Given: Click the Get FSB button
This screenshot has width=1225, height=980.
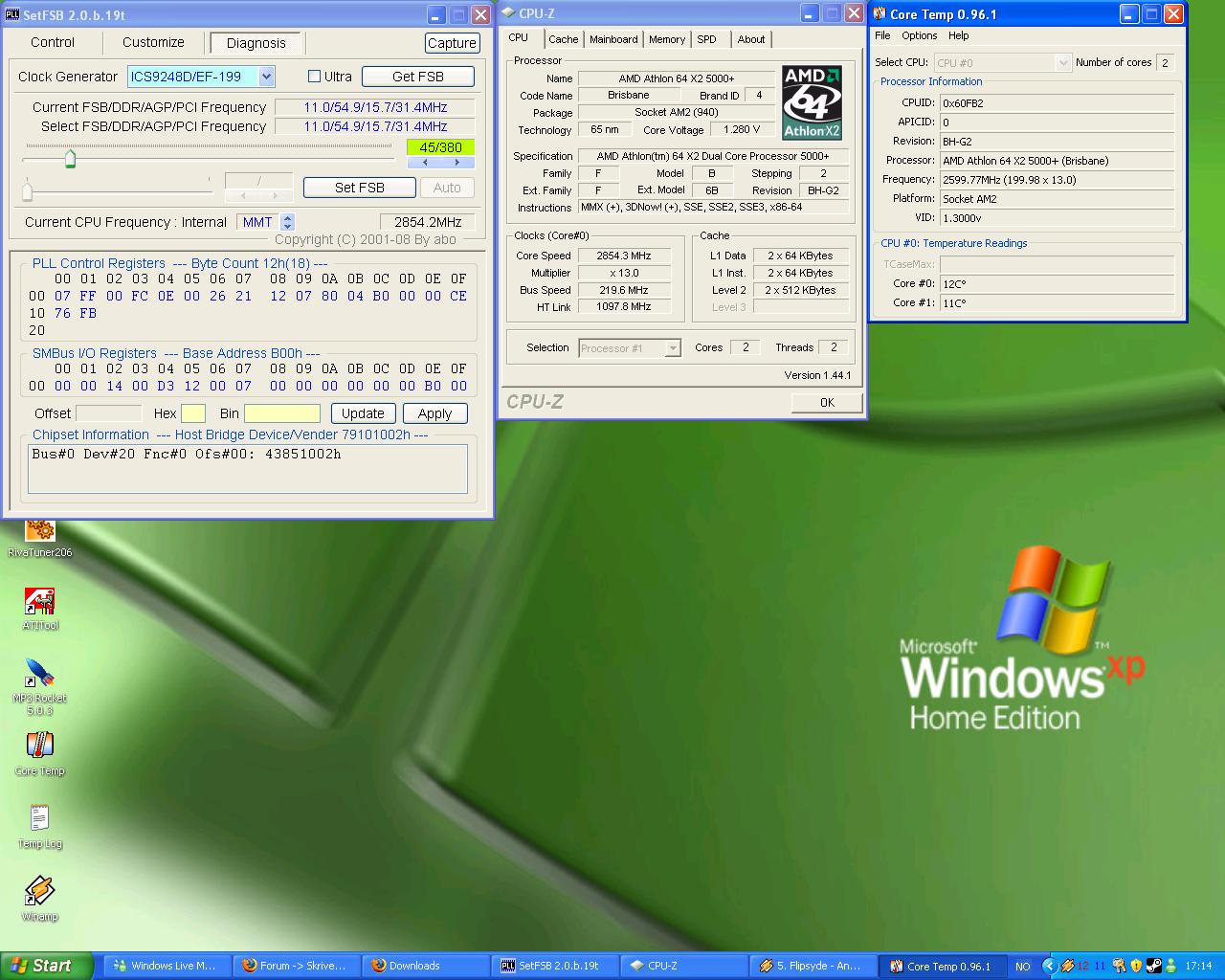Looking at the screenshot, I should coord(417,77).
